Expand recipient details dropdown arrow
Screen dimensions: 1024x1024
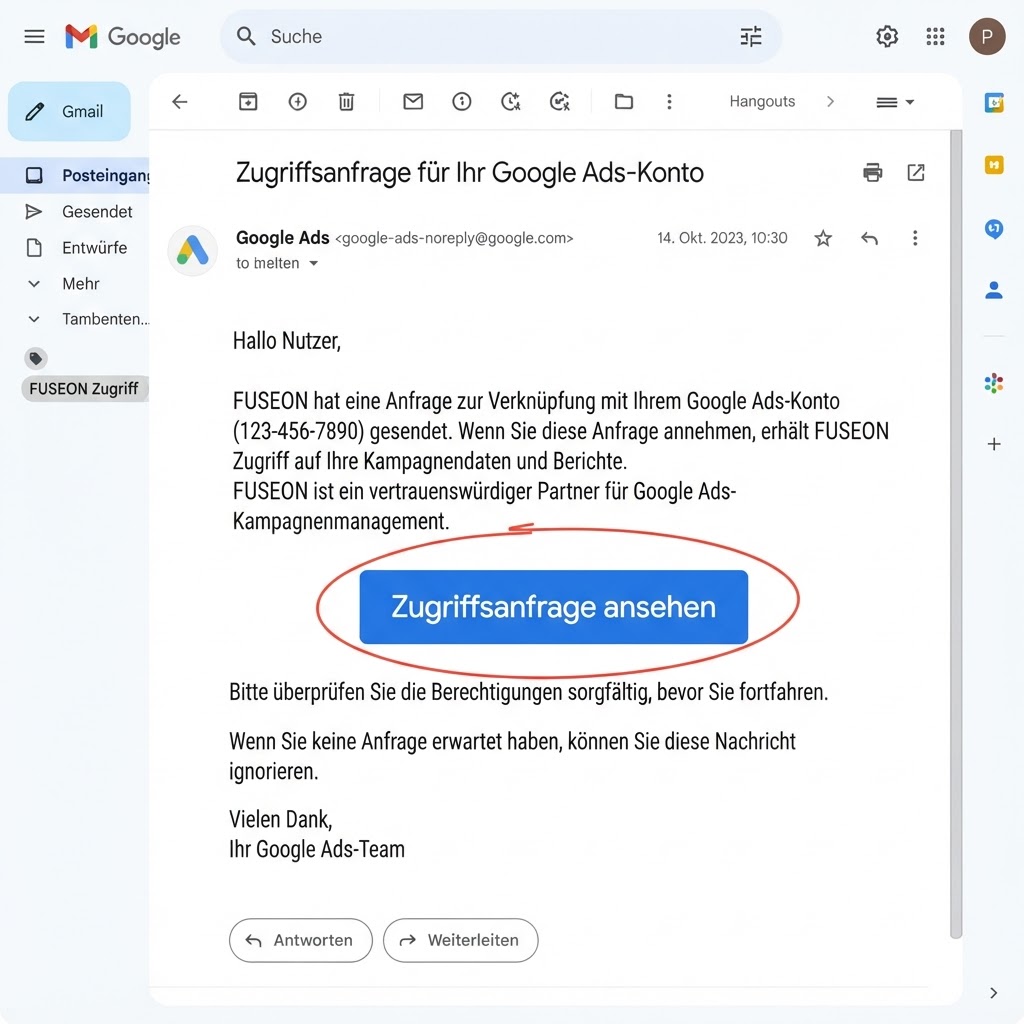(x=313, y=263)
